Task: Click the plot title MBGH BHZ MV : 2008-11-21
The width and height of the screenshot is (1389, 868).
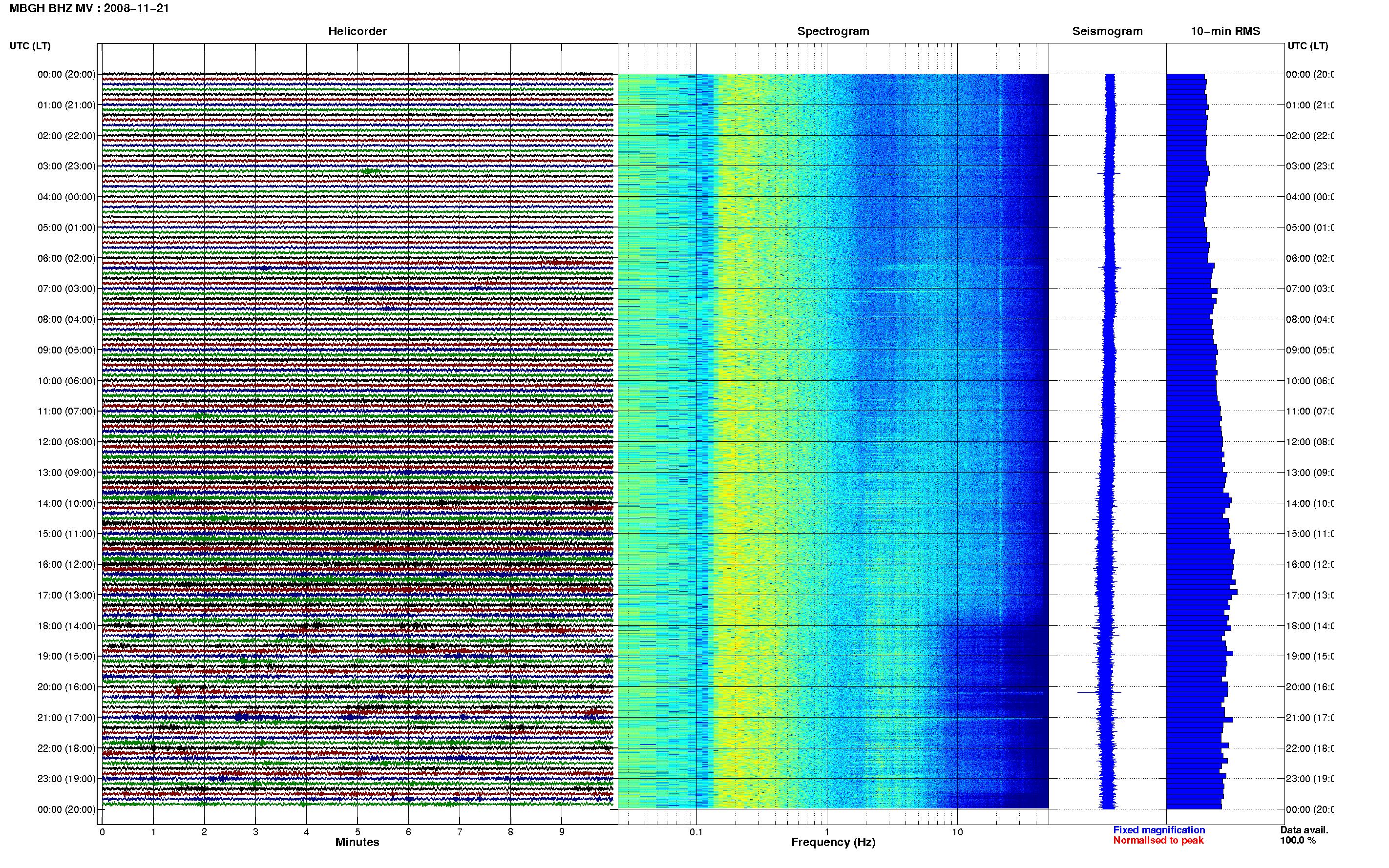Action: [89, 9]
